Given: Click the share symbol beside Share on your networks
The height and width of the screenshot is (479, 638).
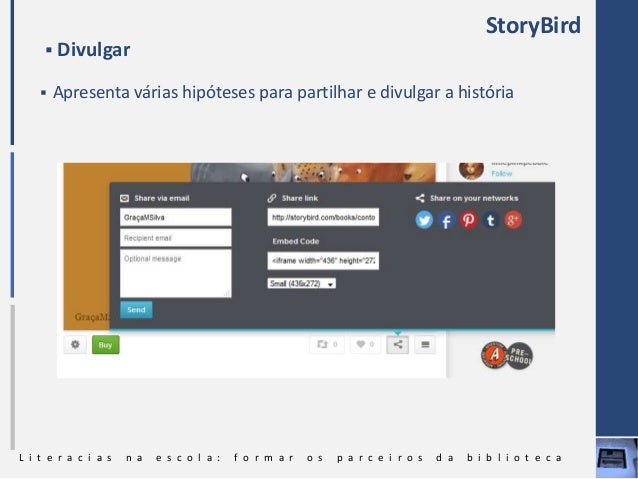Looking at the screenshot, I should [420, 198].
